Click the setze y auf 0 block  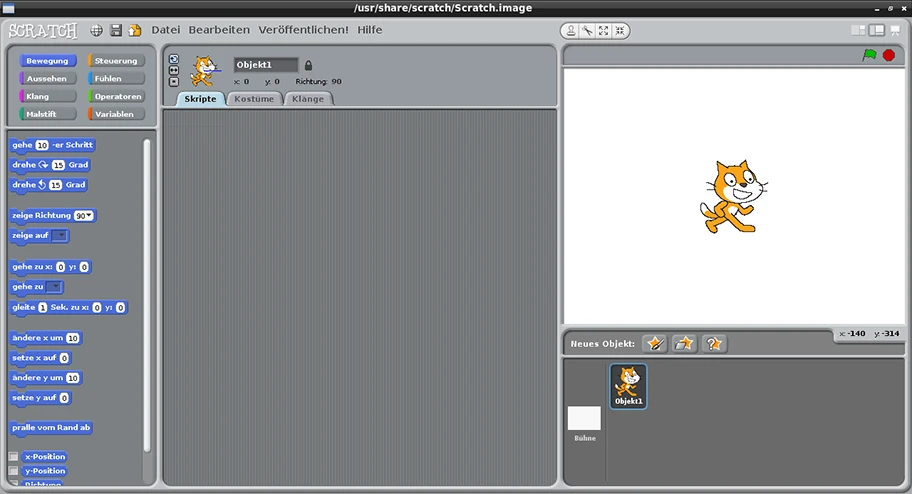coord(40,398)
